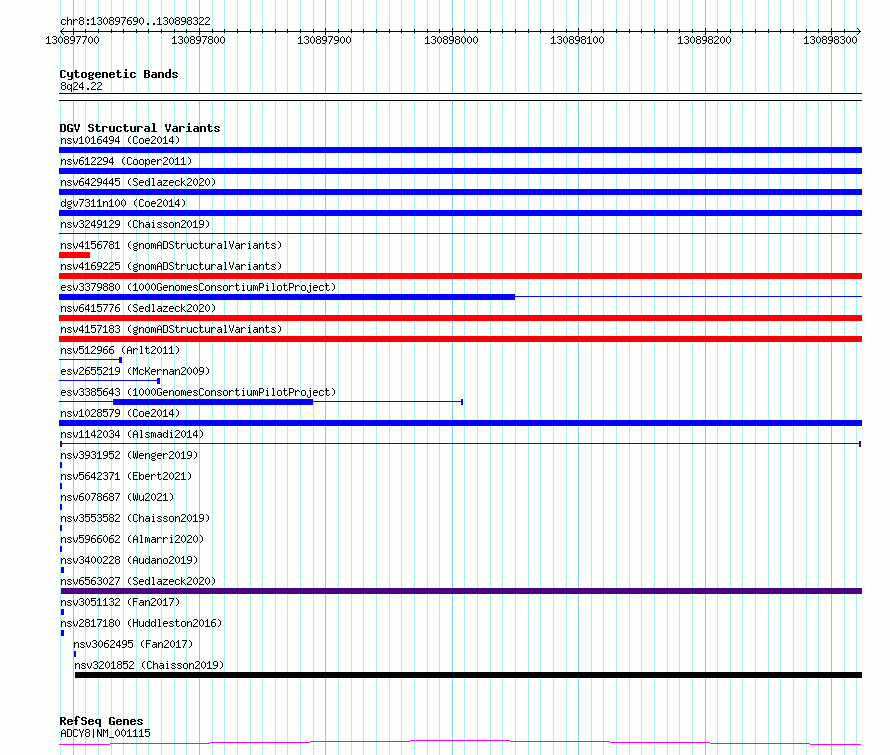Click the esv3379880 1000Genomes variant label
This screenshot has height=755, width=890.
click(x=198, y=287)
